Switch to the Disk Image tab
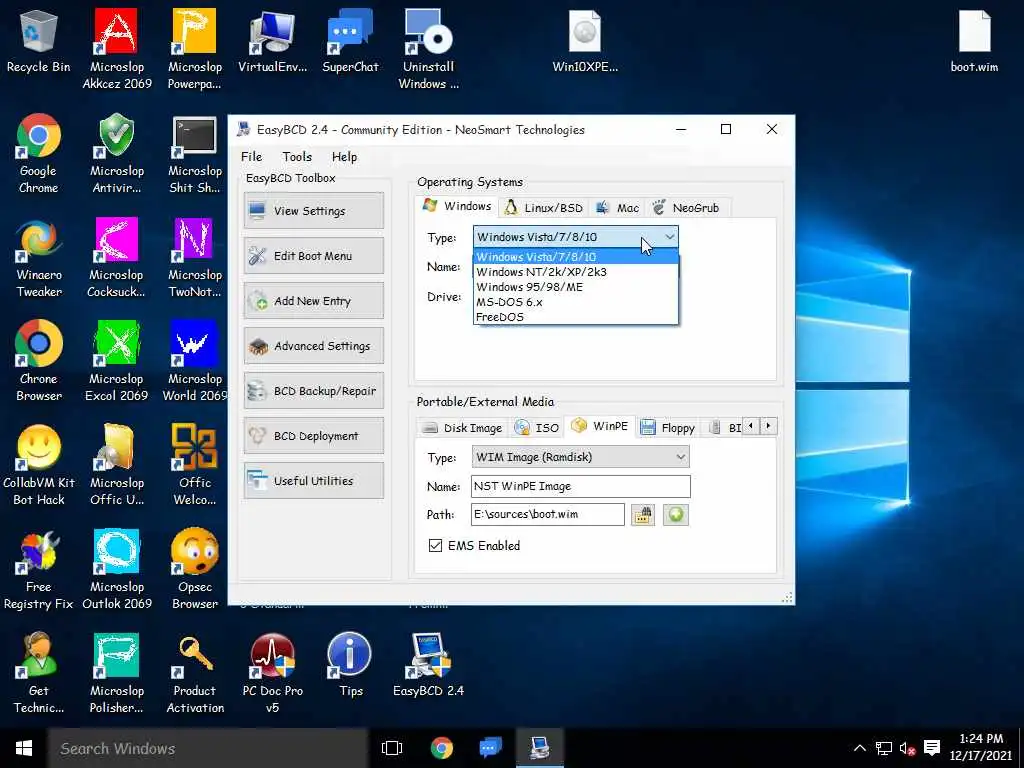 (462, 428)
